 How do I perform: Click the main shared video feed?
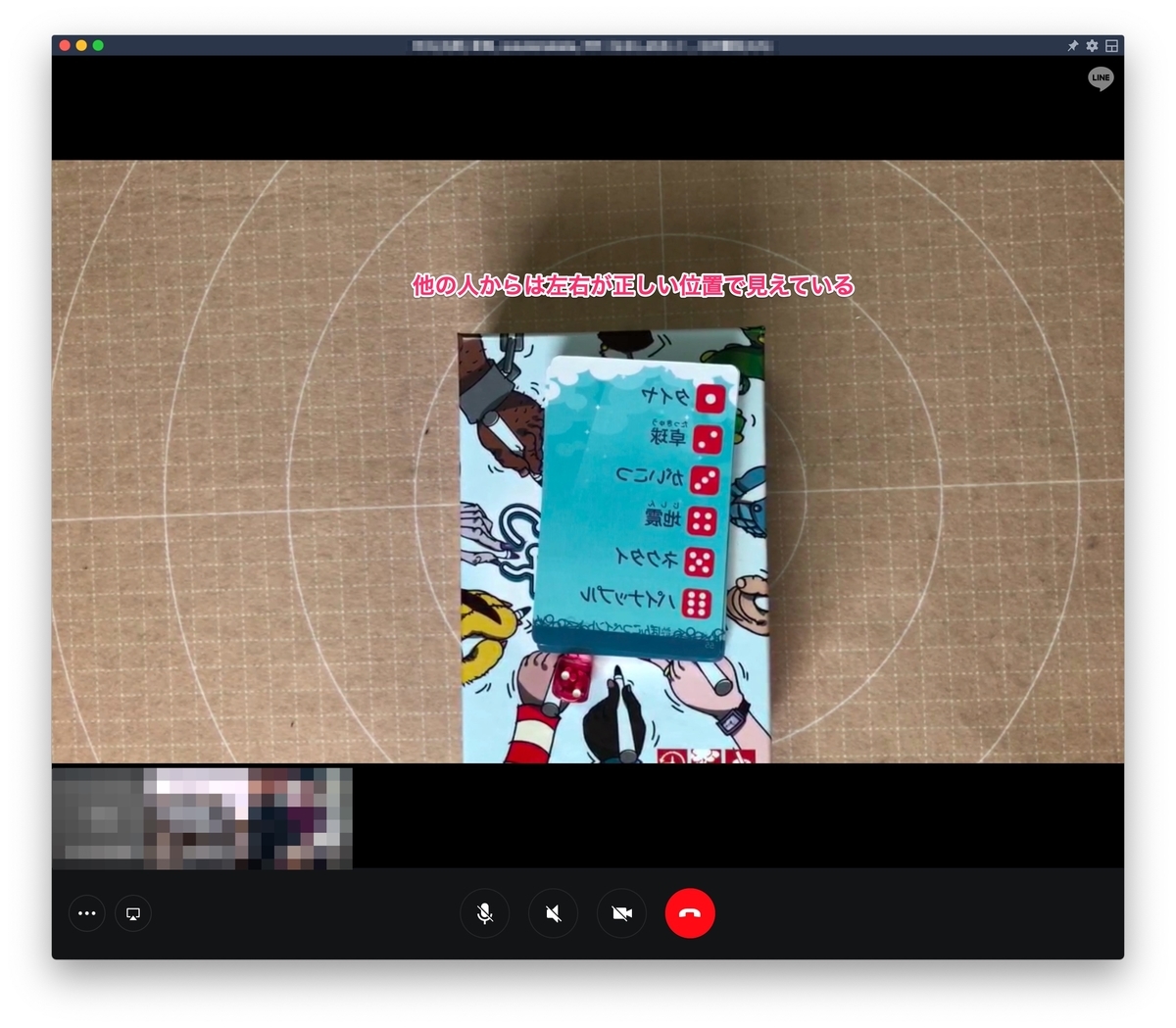coord(588,462)
